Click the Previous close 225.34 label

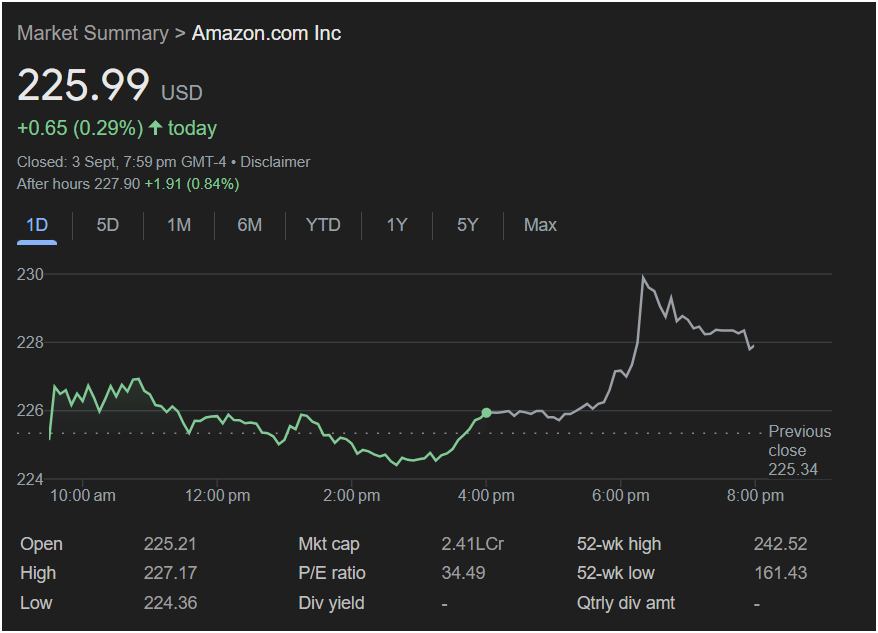coord(800,450)
